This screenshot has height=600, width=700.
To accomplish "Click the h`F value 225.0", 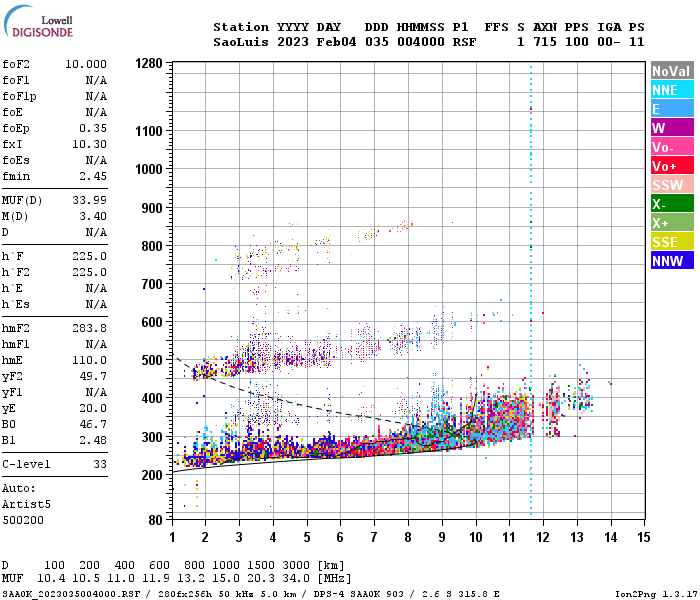I will pos(89,256).
